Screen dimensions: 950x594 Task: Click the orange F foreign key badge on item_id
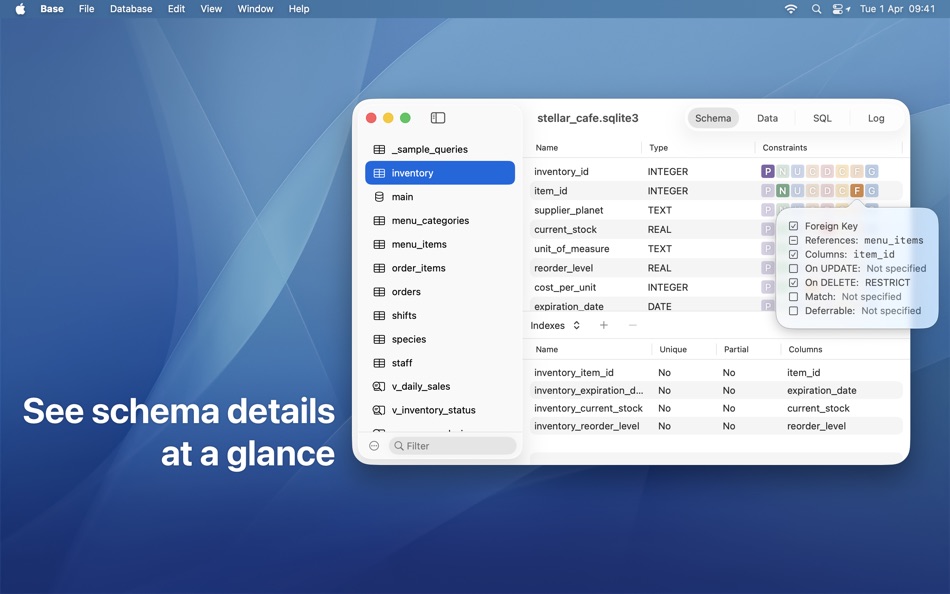(x=858, y=190)
